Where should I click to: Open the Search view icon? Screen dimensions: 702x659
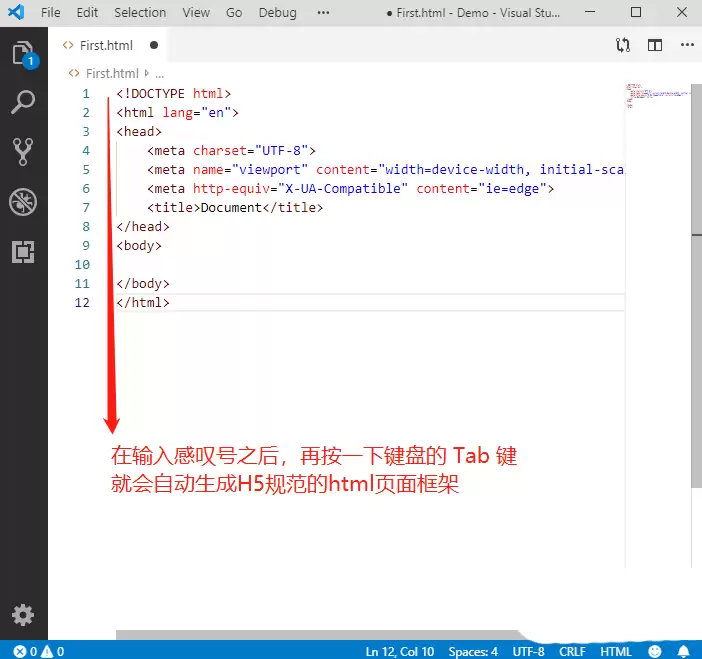[x=23, y=102]
